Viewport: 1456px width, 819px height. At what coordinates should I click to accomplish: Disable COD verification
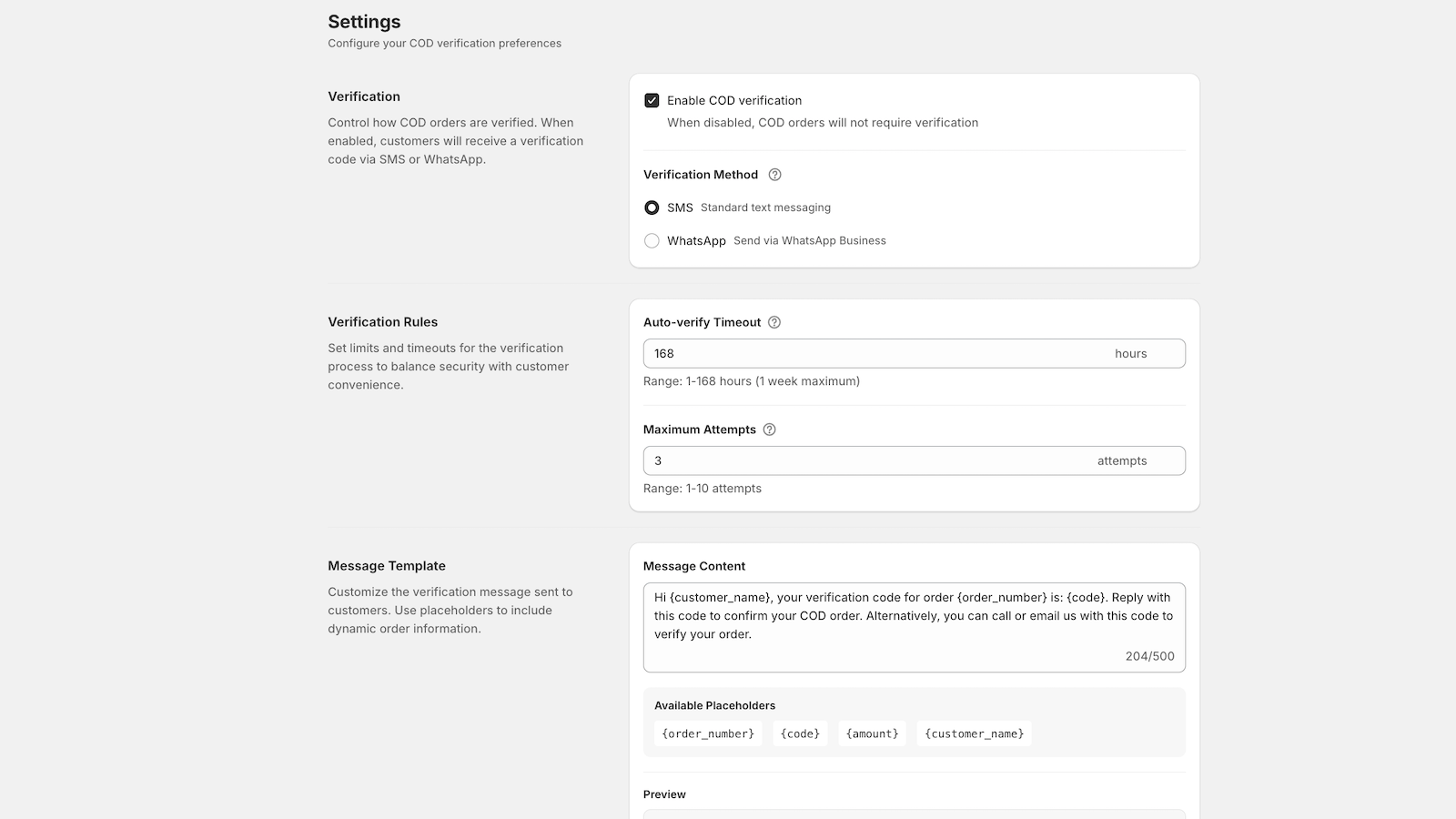[x=652, y=100]
